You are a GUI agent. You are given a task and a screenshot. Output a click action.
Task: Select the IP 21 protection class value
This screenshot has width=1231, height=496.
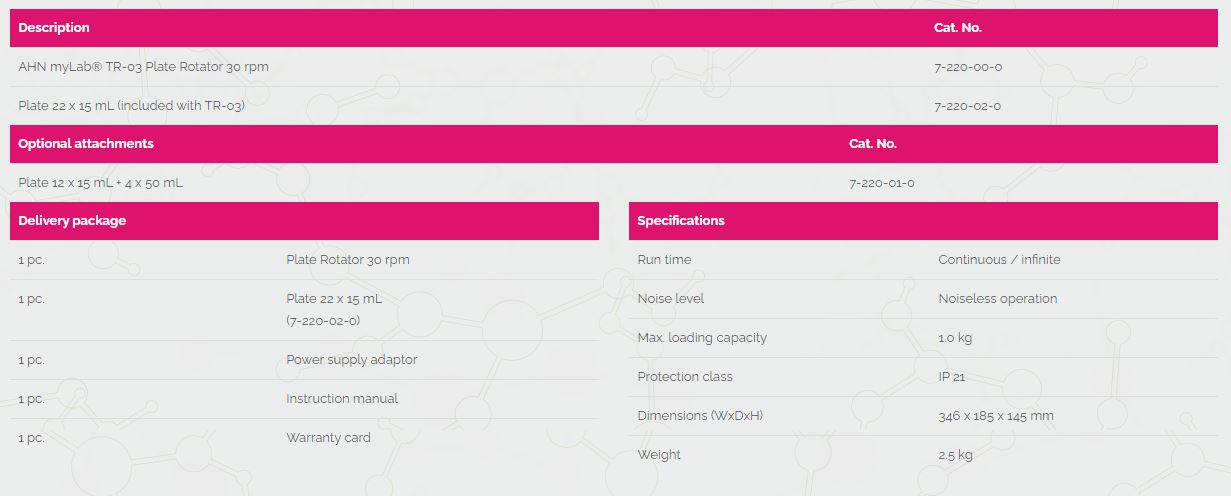pyautogui.click(x=951, y=377)
